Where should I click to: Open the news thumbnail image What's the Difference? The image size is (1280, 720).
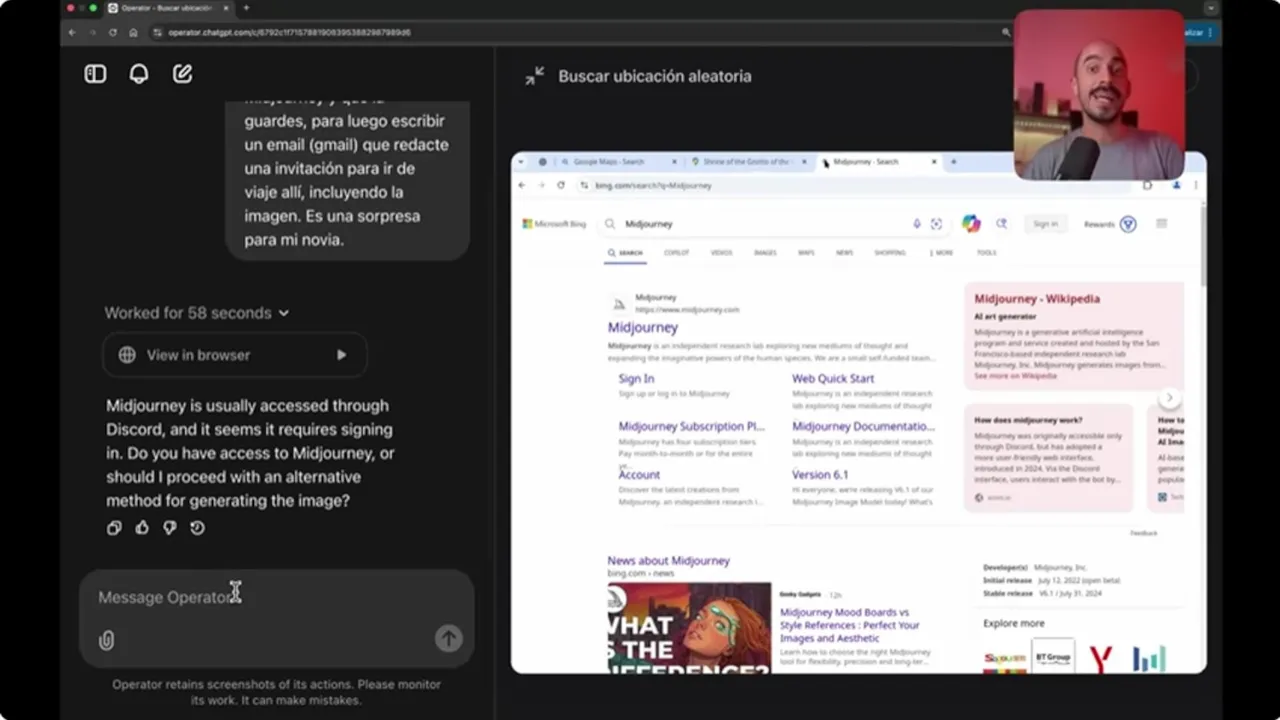click(689, 628)
